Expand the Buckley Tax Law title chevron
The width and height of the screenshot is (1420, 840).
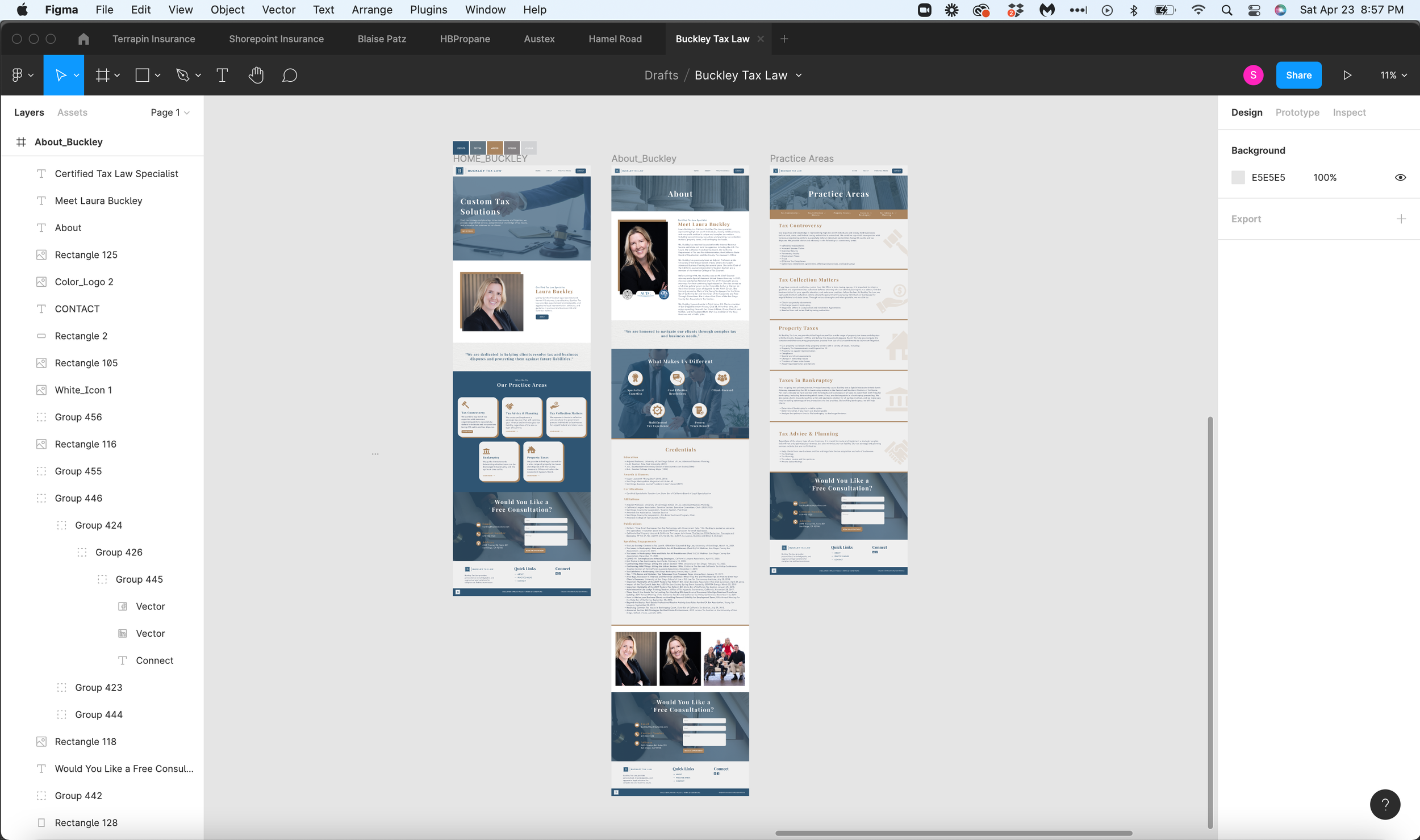[x=799, y=75]
